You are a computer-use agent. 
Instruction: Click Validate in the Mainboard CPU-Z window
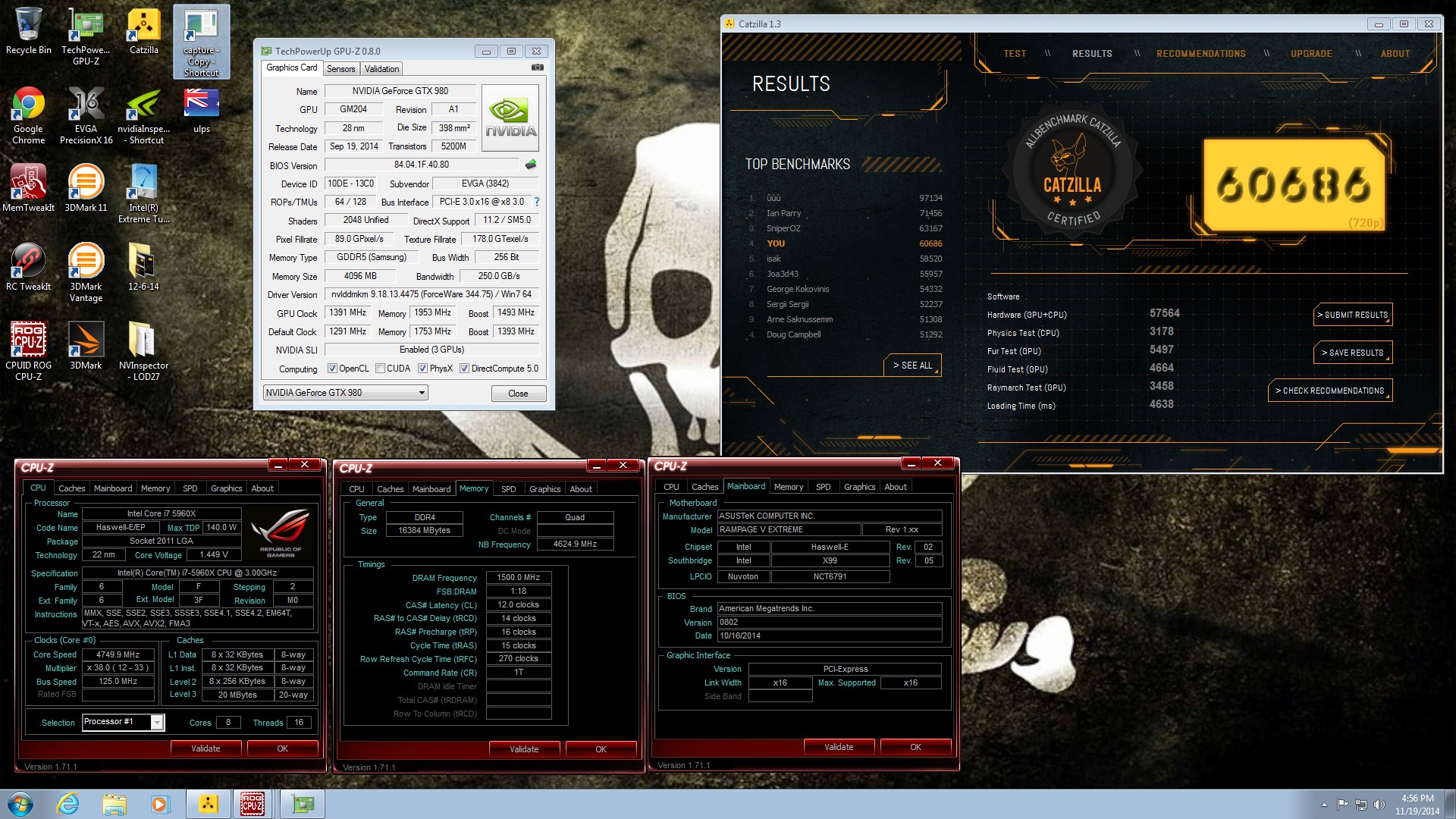[839, 747]
